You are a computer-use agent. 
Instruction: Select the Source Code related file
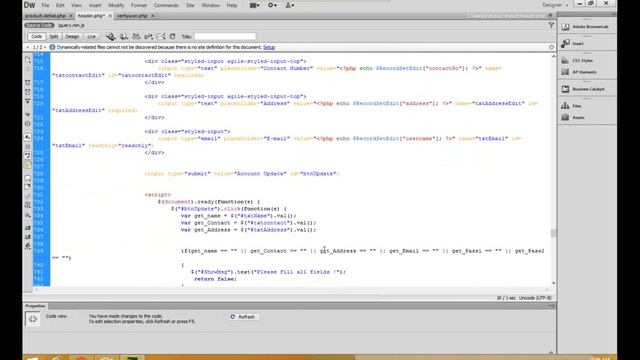click(x=39, y=25)
